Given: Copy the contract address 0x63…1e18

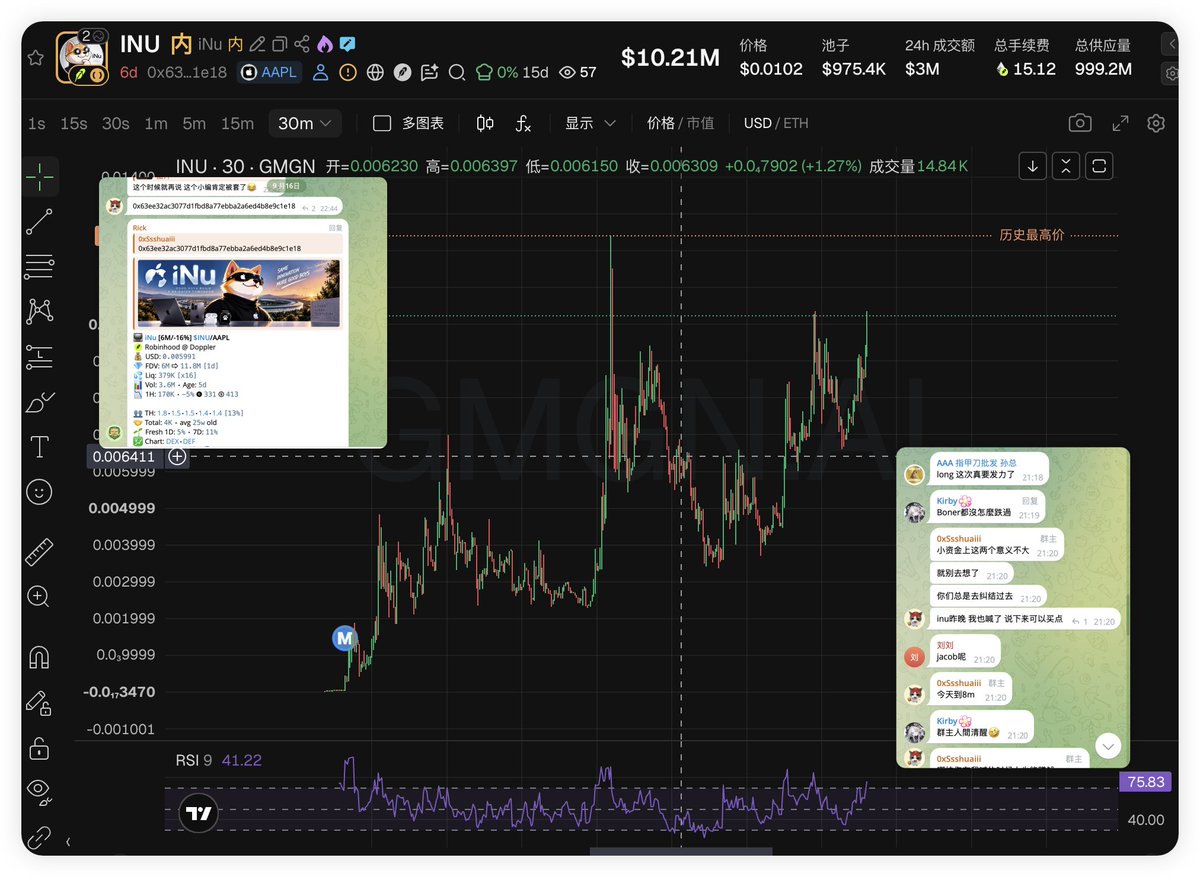Looking at the screenshot, I should pyautogui.click(x=187, y=72).
